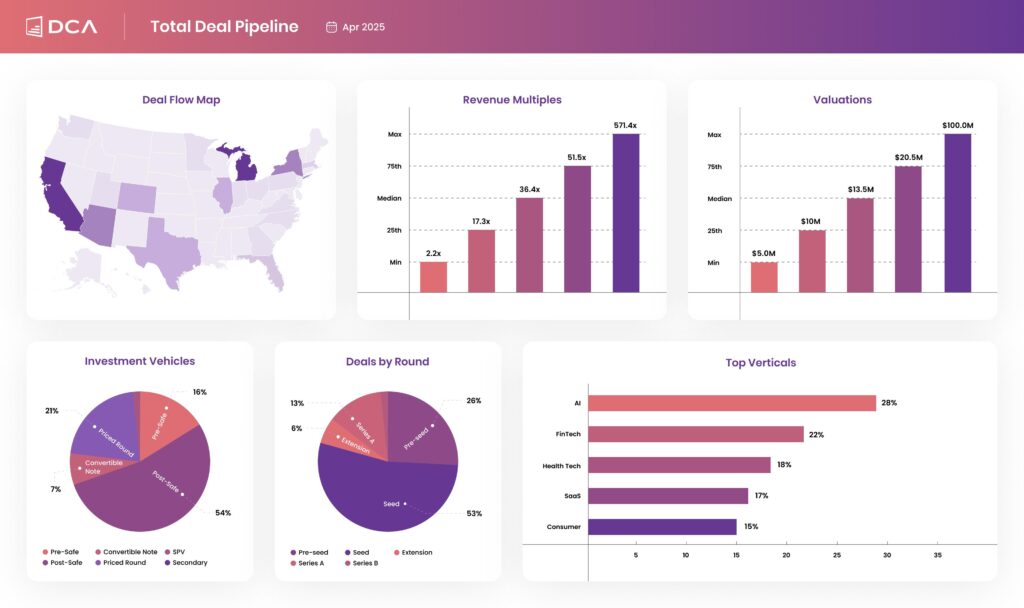Click the Convertible Note legend label
1024x608 pixels.
pyautogui.click(x=130, y=551)
